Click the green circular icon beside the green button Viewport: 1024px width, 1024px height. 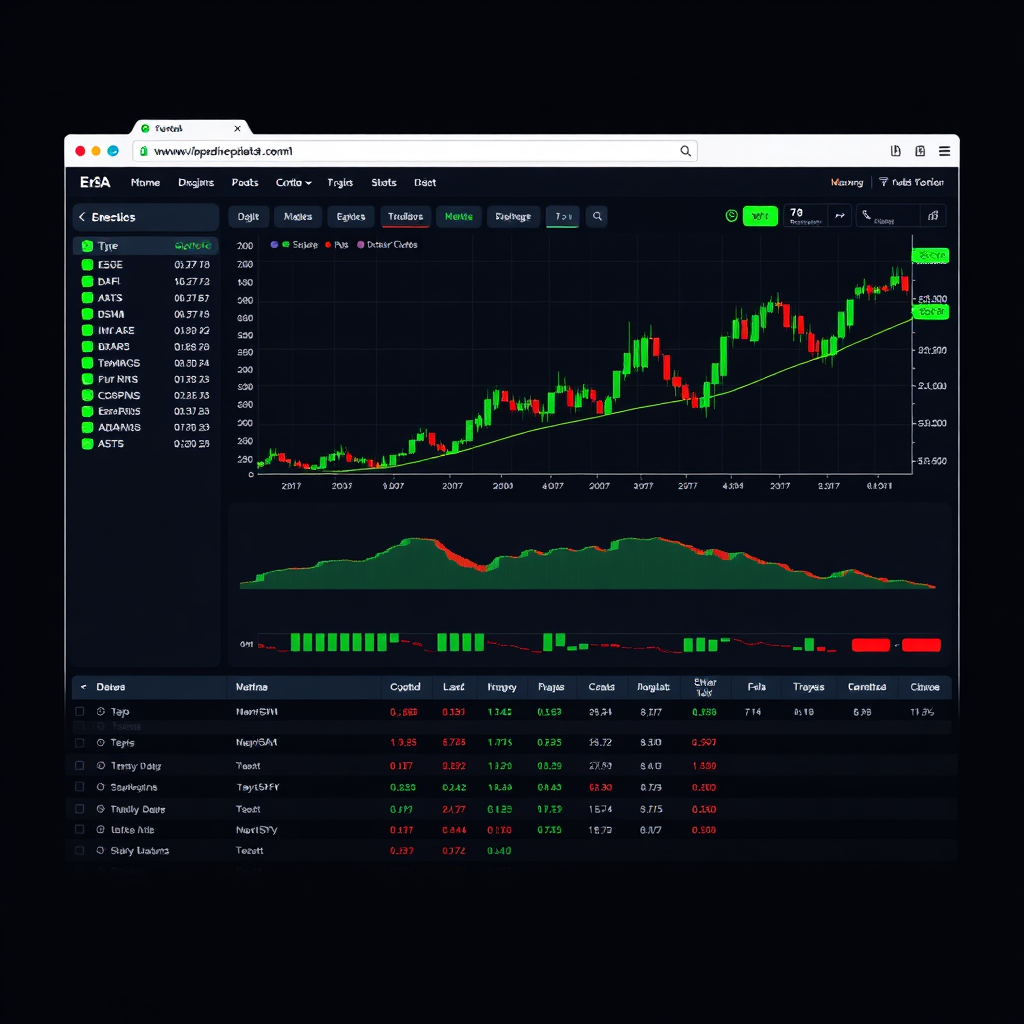(x=731, y=216)
